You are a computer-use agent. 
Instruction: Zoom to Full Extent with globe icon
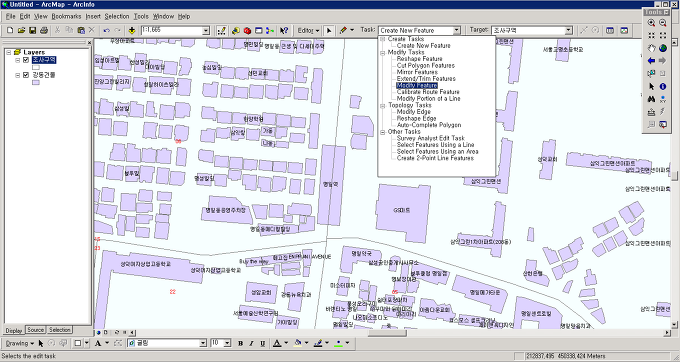[663, 48]
